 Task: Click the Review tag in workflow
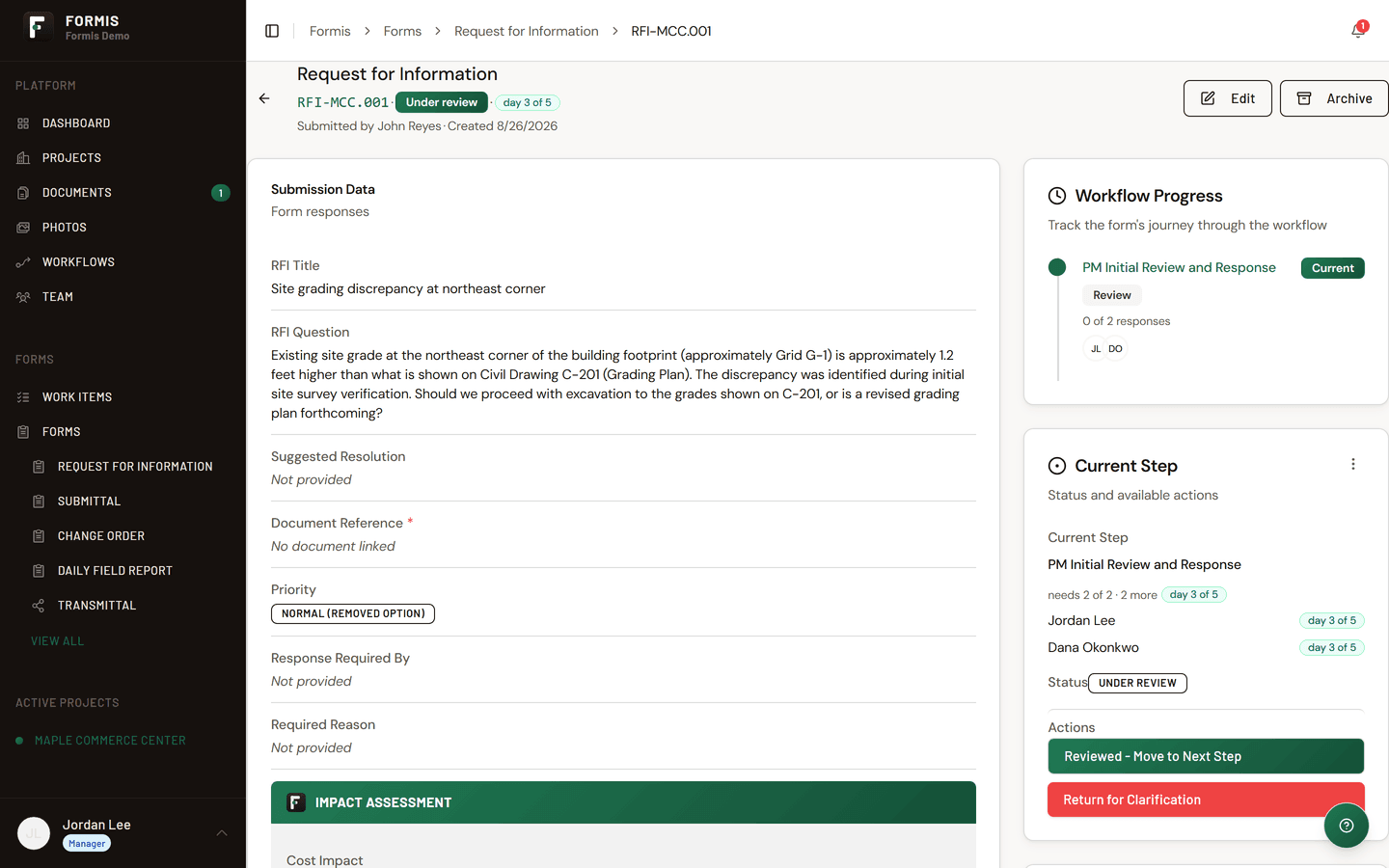click(1112, 295)
